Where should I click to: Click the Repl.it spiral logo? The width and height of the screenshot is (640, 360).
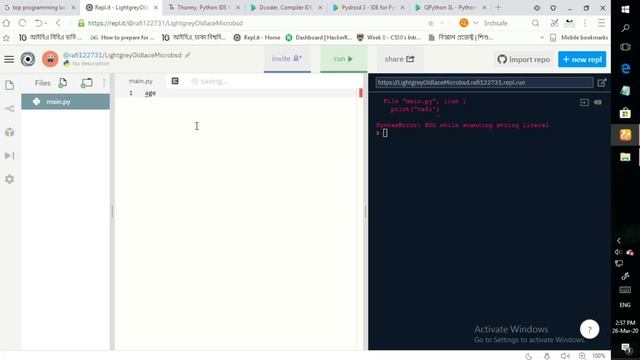click(28, 60)
